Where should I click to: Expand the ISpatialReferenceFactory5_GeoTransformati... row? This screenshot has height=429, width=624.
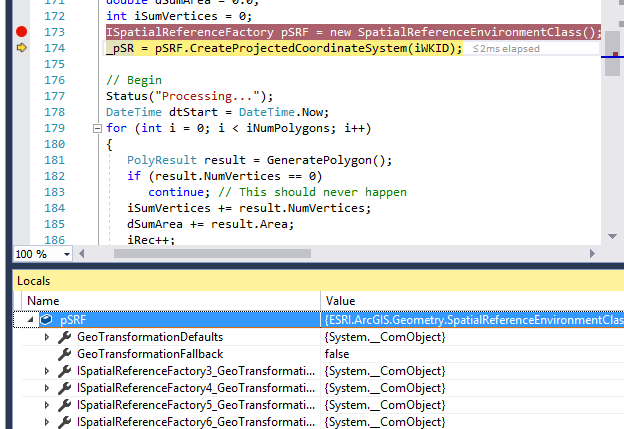coord(47,405)
